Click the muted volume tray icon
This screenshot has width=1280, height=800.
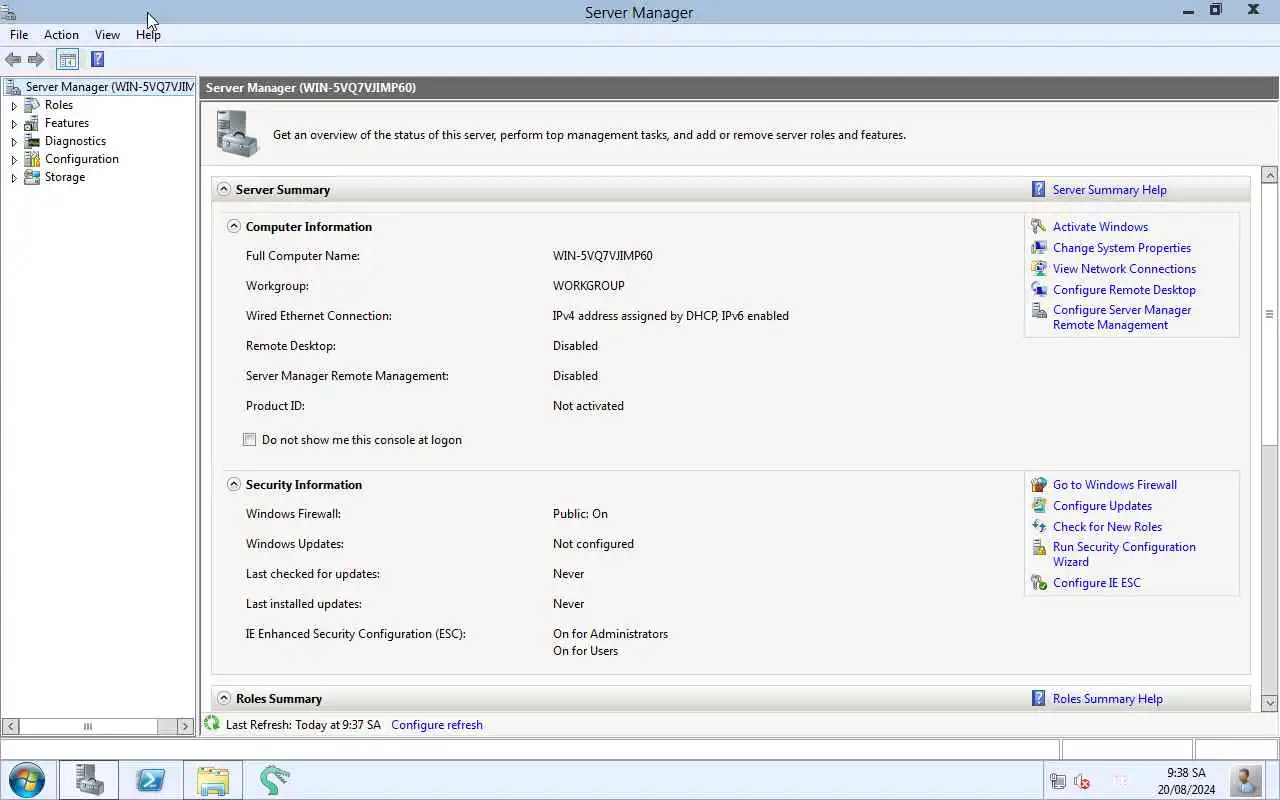click(x=1082, y=782)
